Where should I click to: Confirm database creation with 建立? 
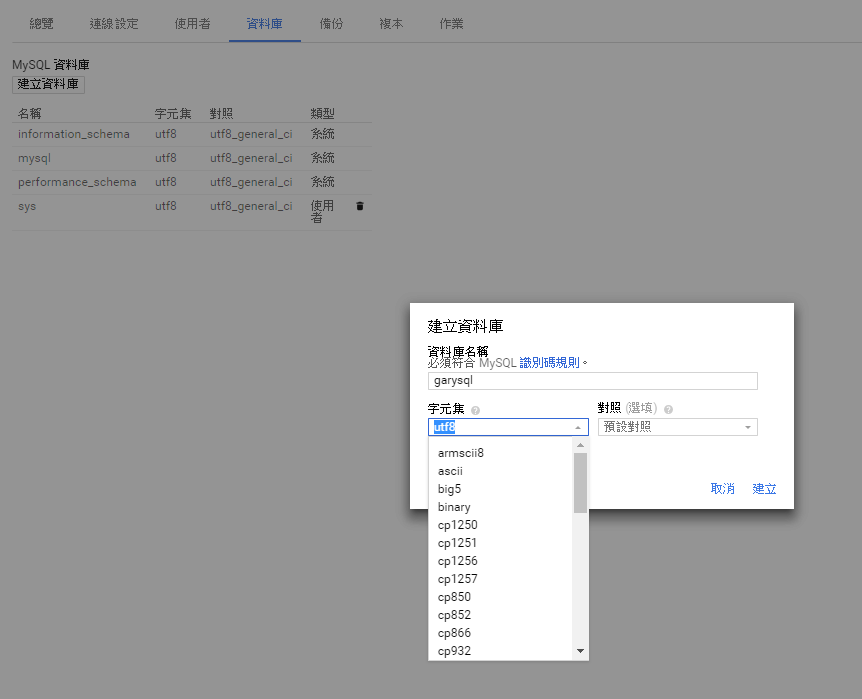[764, 488]
